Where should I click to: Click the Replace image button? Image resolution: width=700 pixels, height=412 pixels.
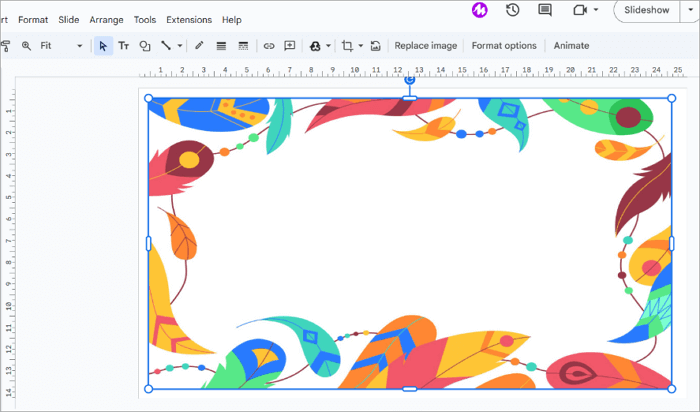(x=425, y=46)
